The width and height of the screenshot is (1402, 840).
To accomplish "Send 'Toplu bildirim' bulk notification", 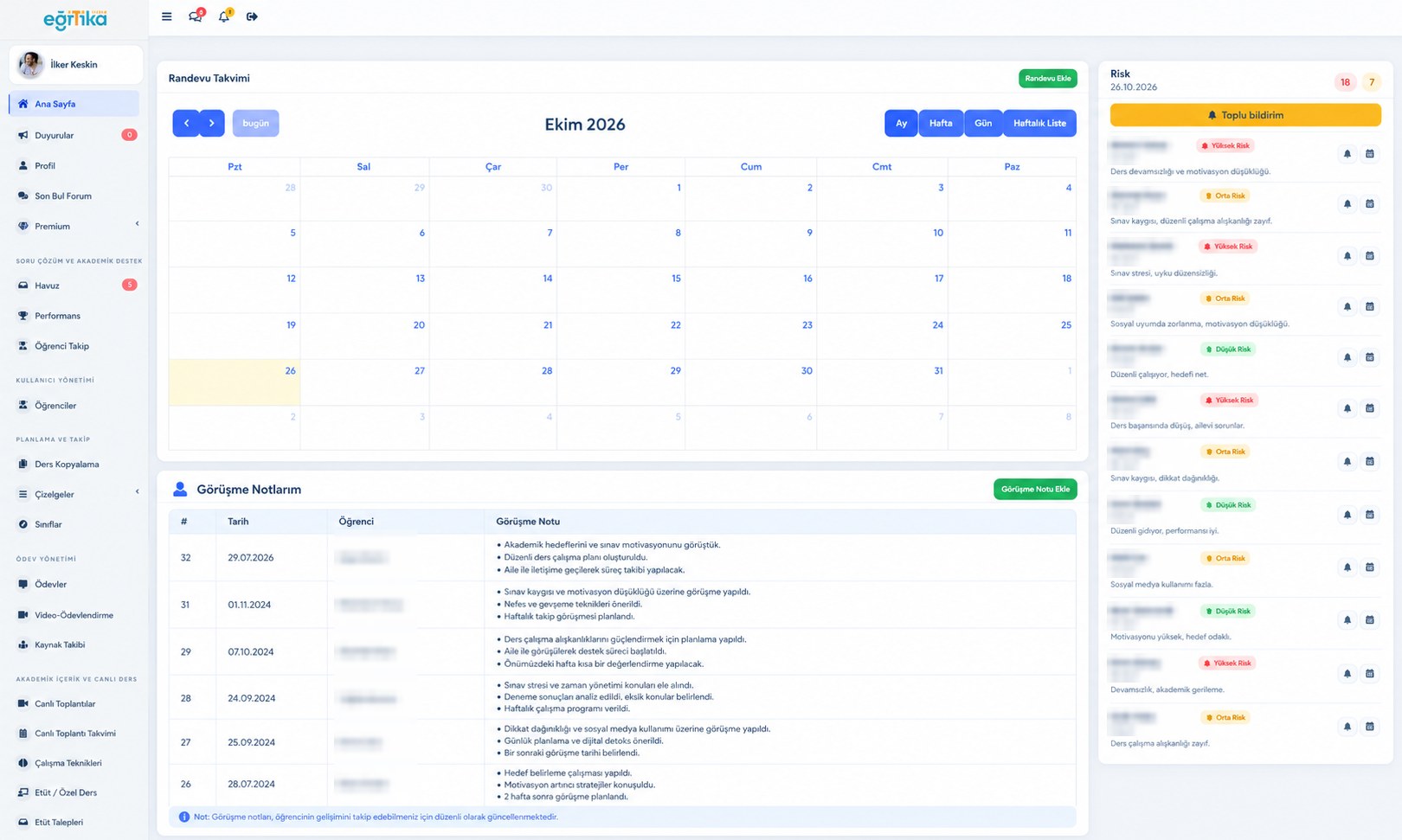I will pyautogui.click(x=1245, y=115).
